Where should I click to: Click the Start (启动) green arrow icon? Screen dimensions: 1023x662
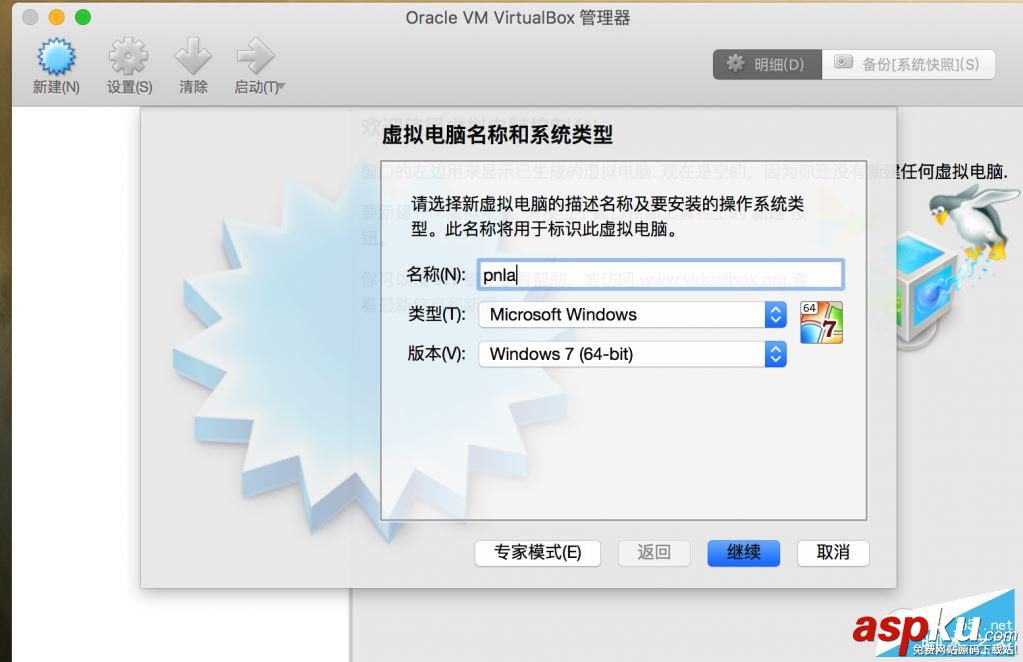pos(255,56)
